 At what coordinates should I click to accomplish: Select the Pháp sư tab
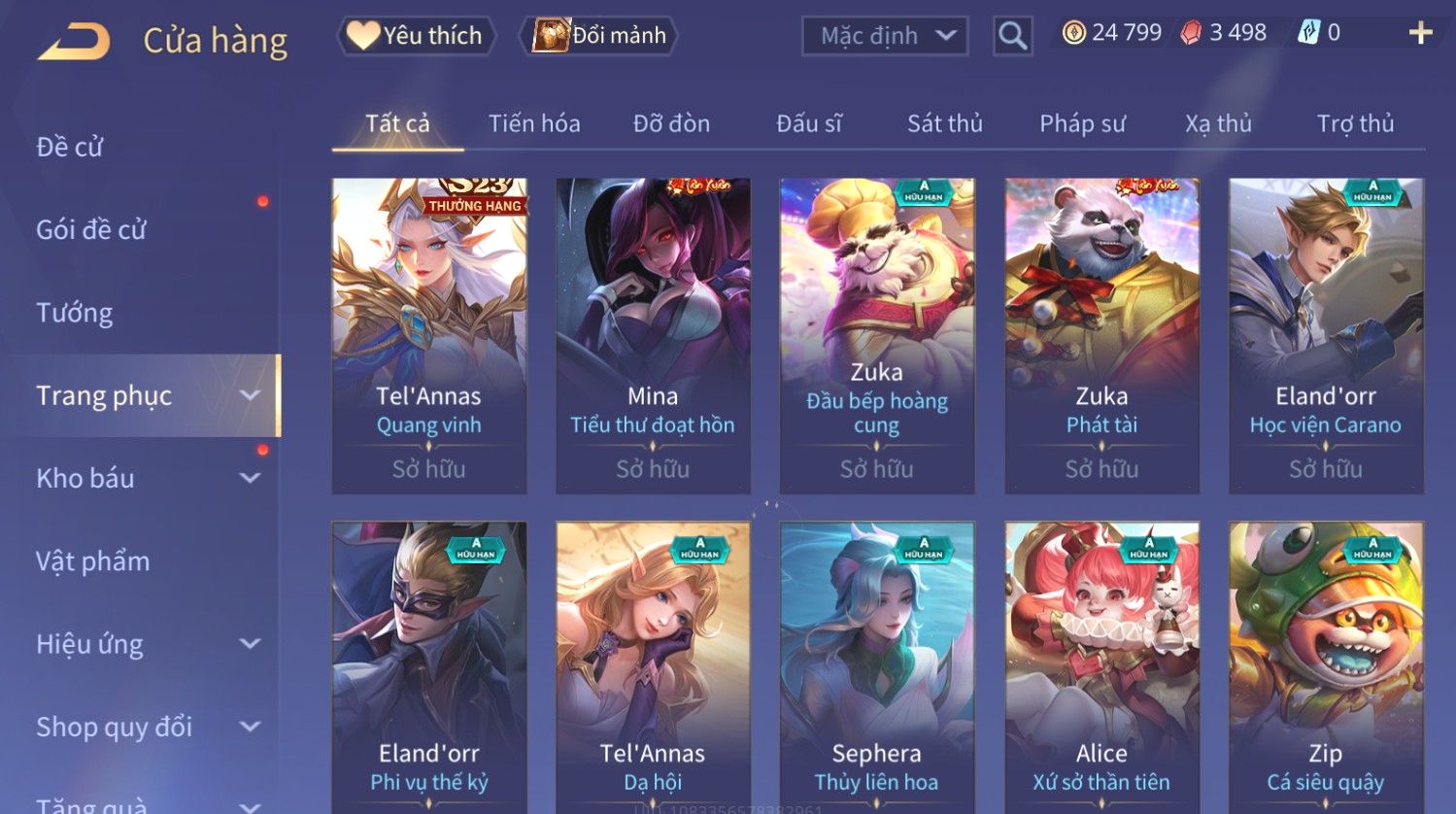1082,123
